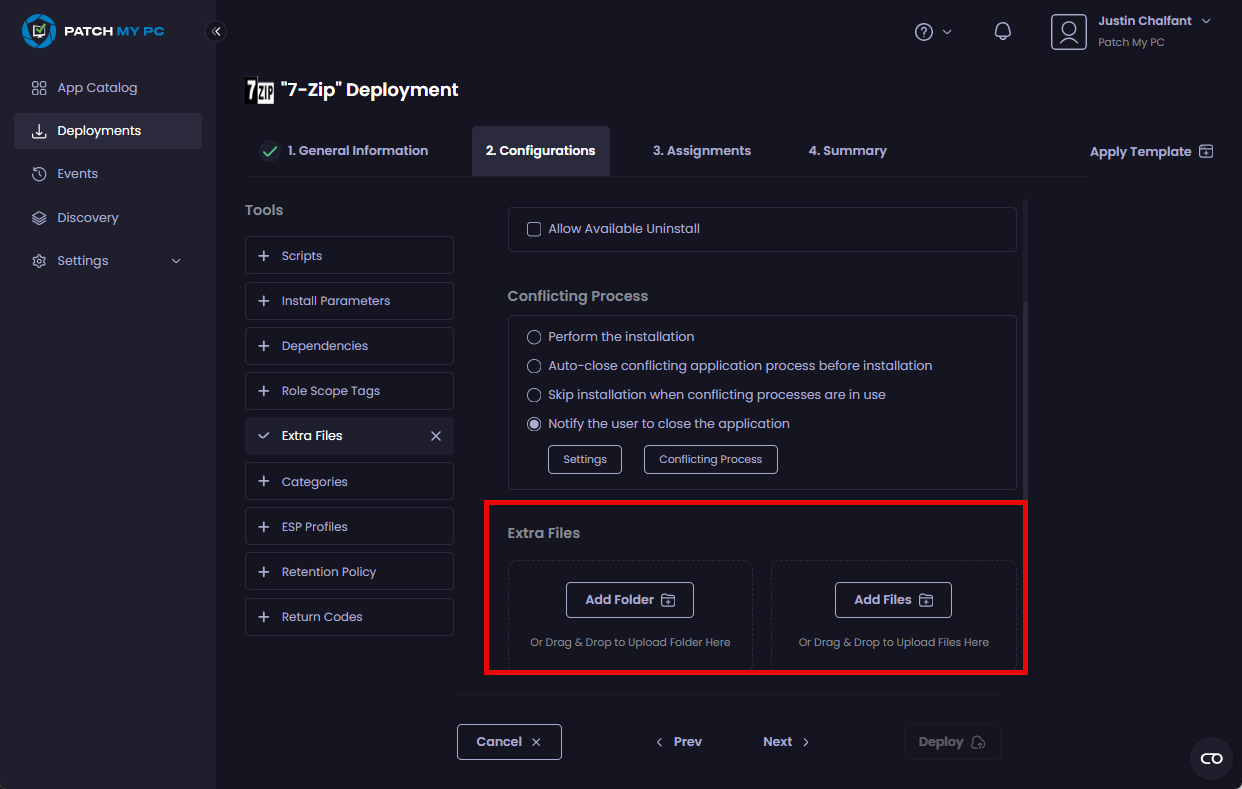Remove Extra Files tool with X icon
The image size is (1242, 789).
(x=435, y=436)
